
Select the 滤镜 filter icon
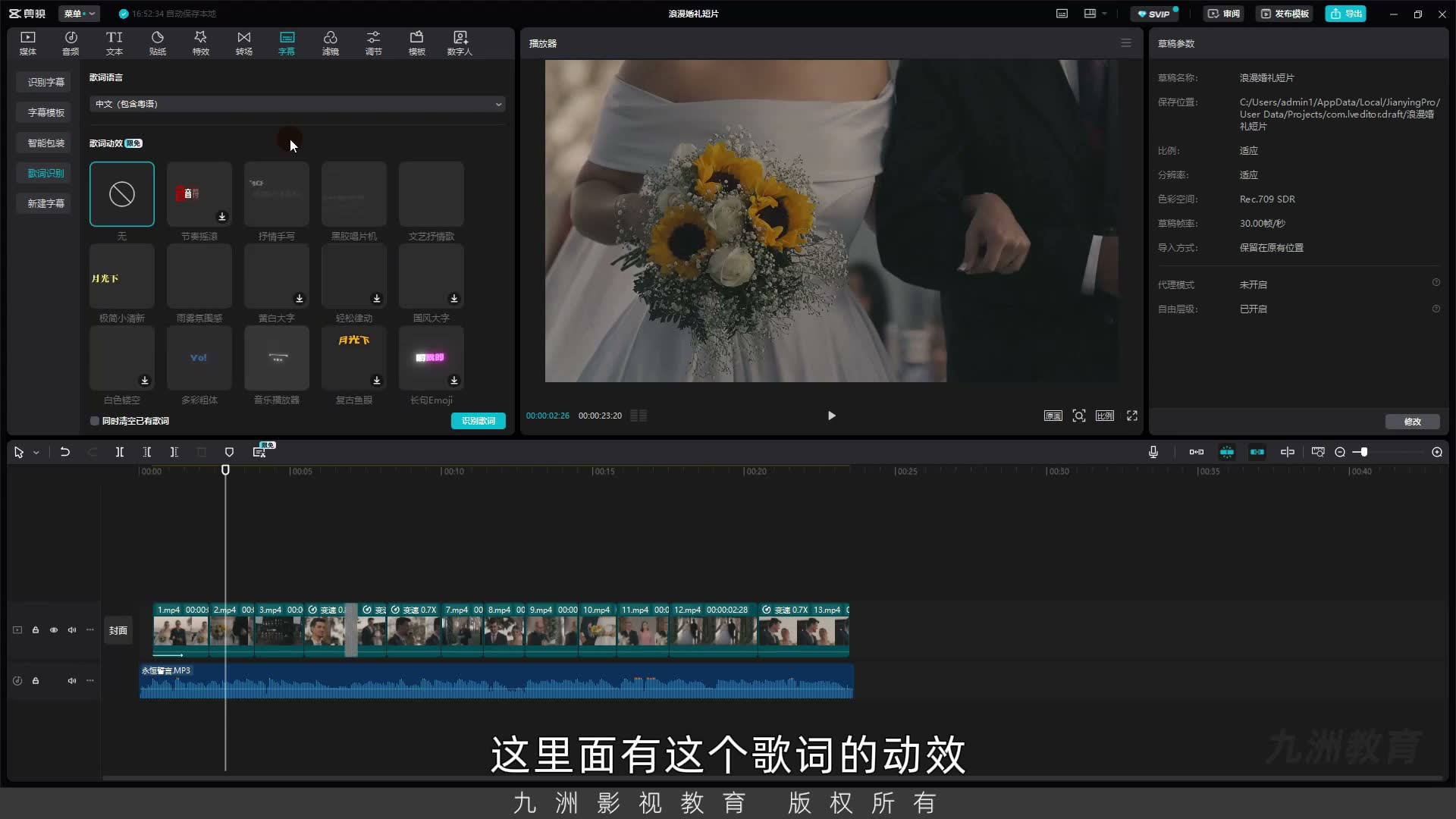pos(331,43)
